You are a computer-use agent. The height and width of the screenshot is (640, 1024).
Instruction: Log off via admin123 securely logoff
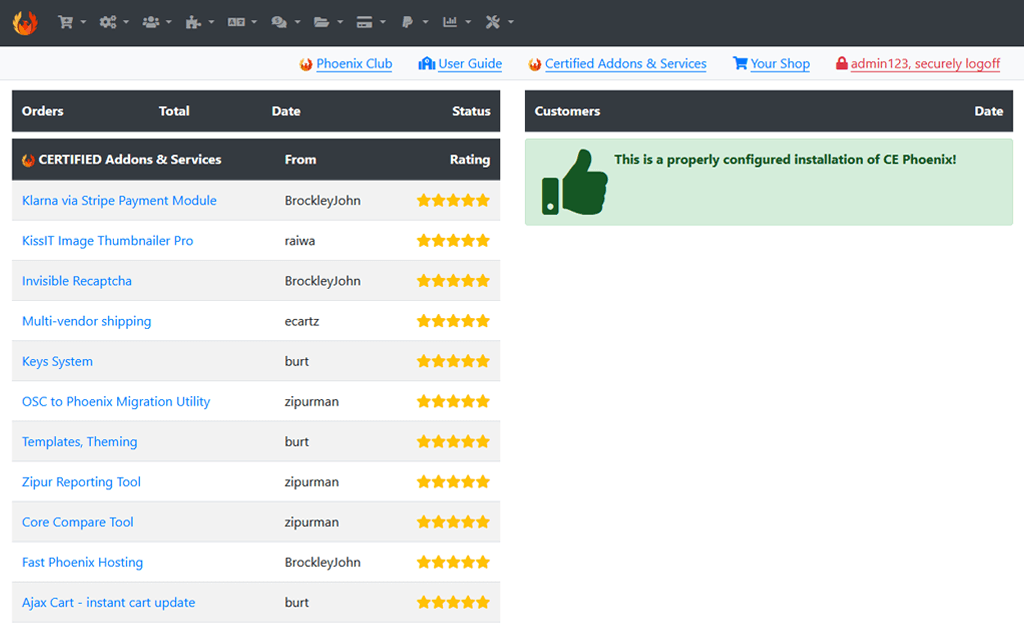click(925, 64)
